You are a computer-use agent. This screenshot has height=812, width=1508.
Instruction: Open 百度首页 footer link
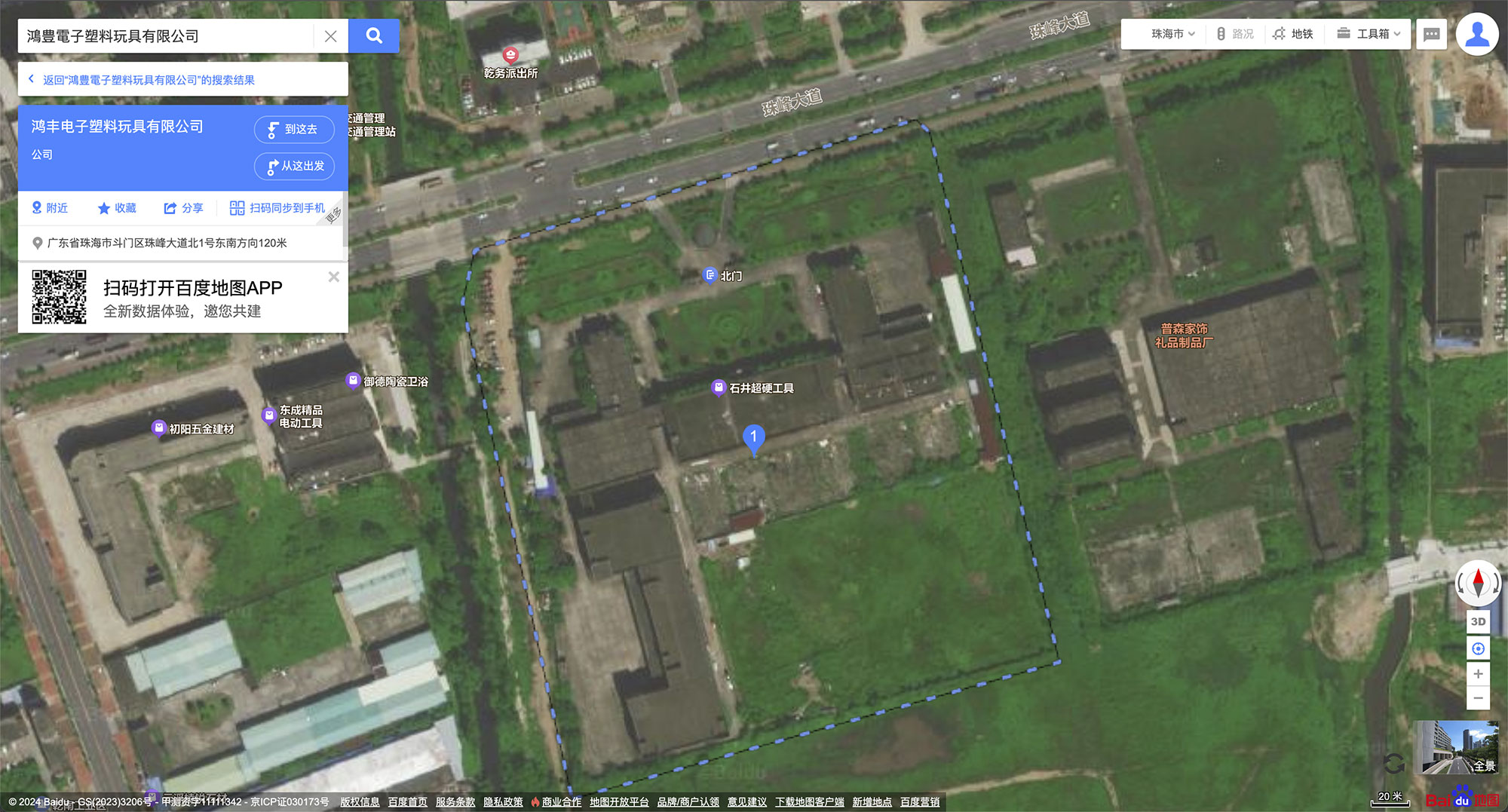click(x=408, y=801)
